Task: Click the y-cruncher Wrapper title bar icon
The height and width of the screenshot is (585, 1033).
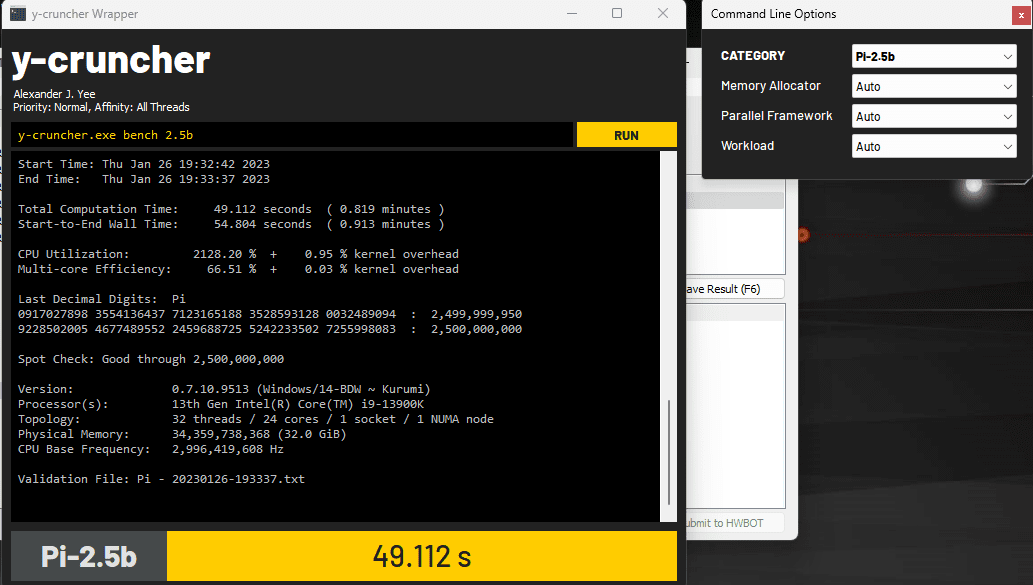Action: click(18, 14)
